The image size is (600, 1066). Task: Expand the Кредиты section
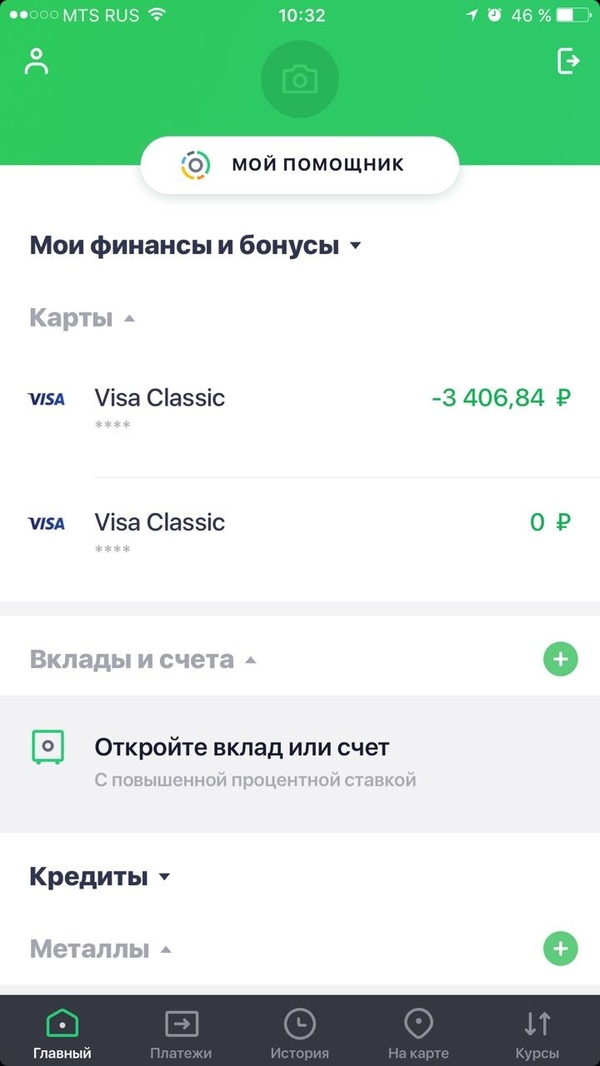click(x=165, y=877)
